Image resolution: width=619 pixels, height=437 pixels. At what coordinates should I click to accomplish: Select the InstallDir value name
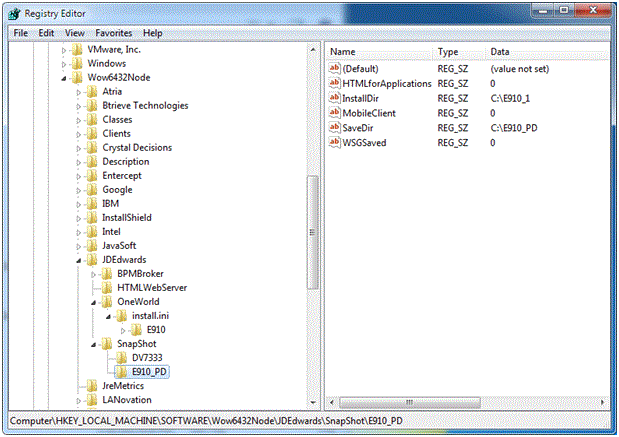(x=360, y=98)
